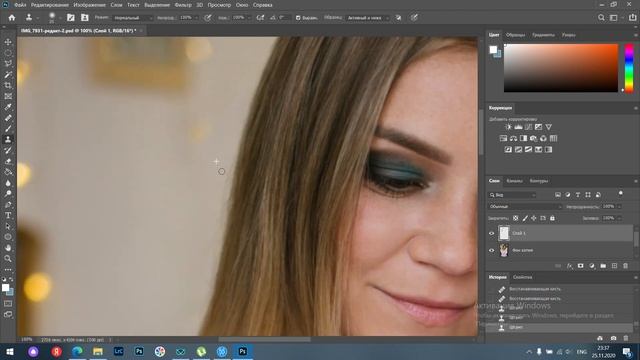Toggle the Выравн. (Aligned) checkbox

point(298,18)
